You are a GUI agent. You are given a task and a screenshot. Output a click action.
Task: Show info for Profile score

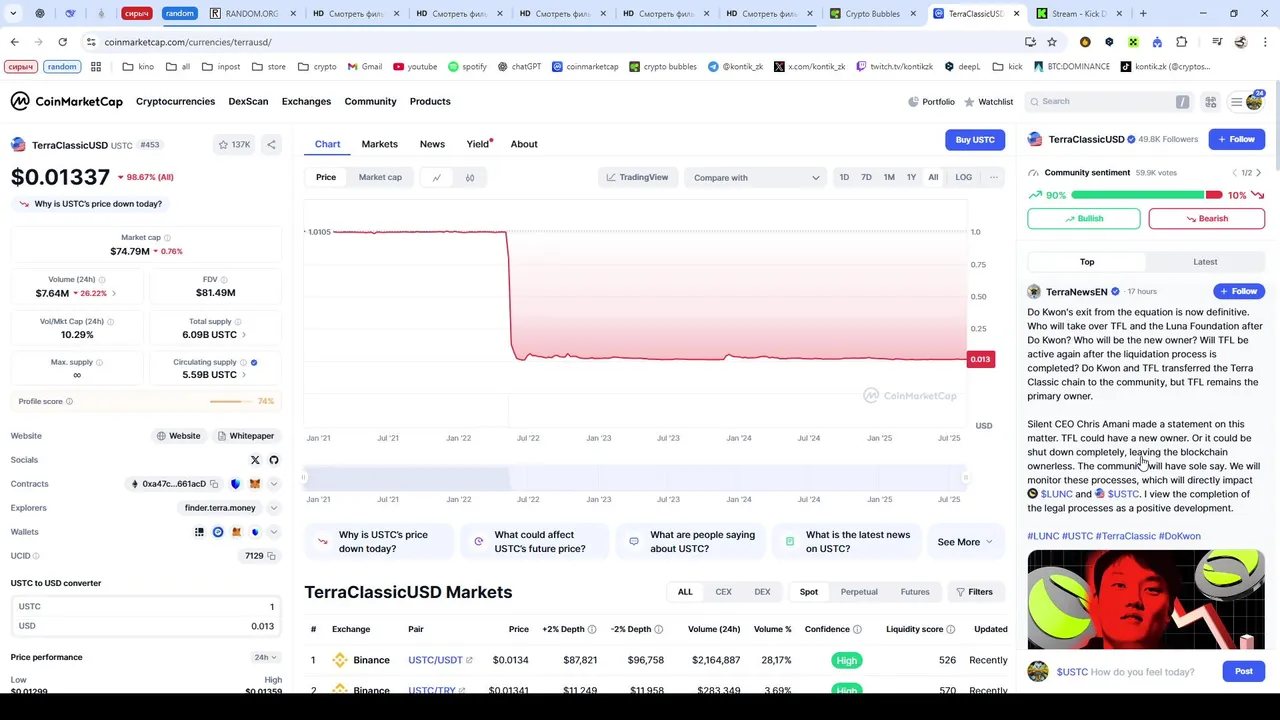click(x=69, y=402)
